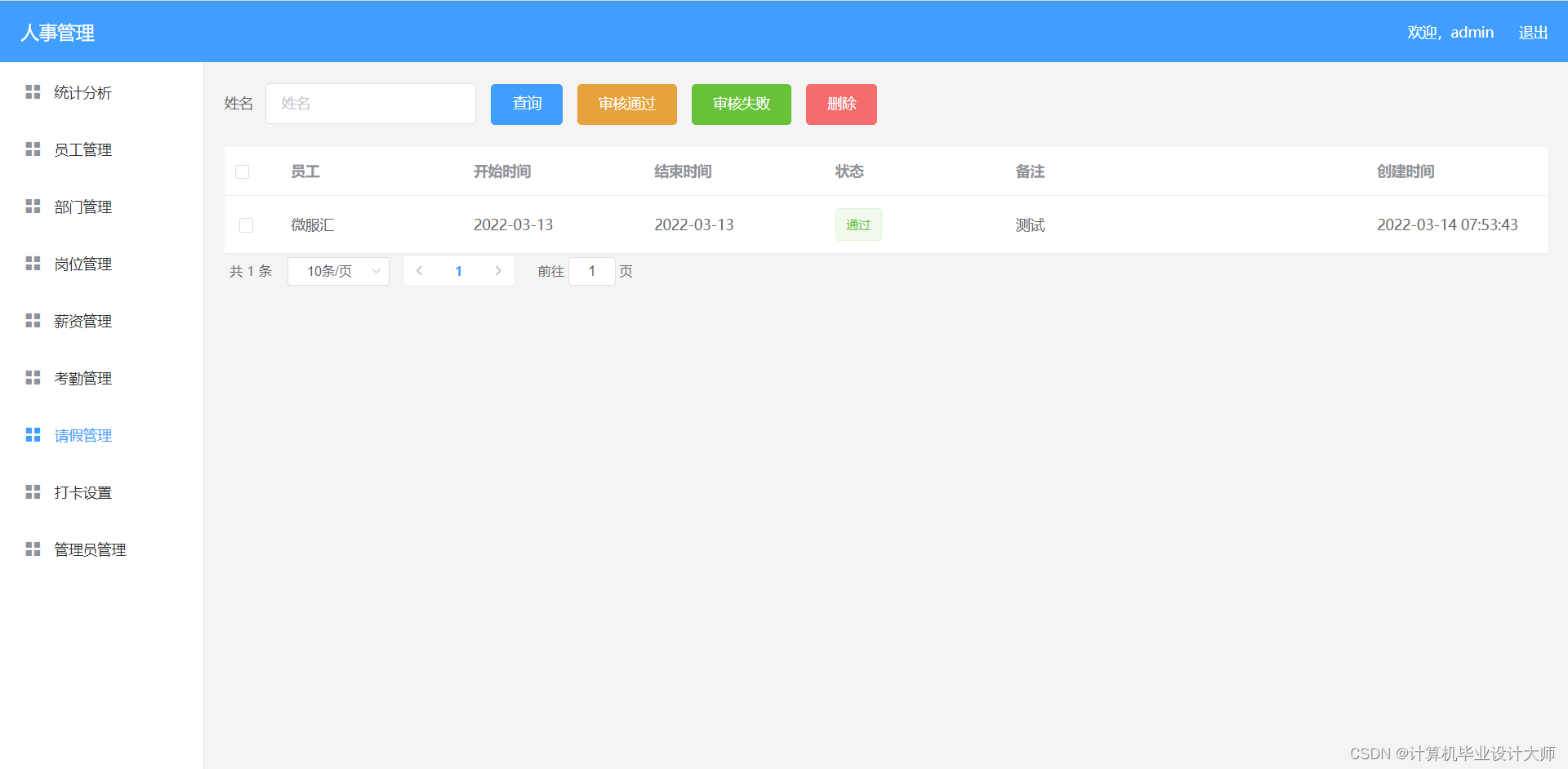
Task: Click the grid icon beside 岗位管理
Action: pyautogui.click(x=33, y=264)
